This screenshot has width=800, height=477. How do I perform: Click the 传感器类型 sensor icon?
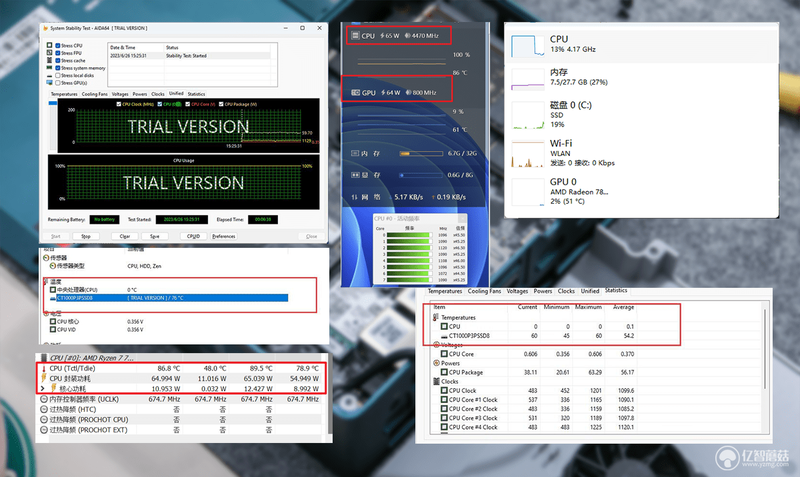pos(53,266)
